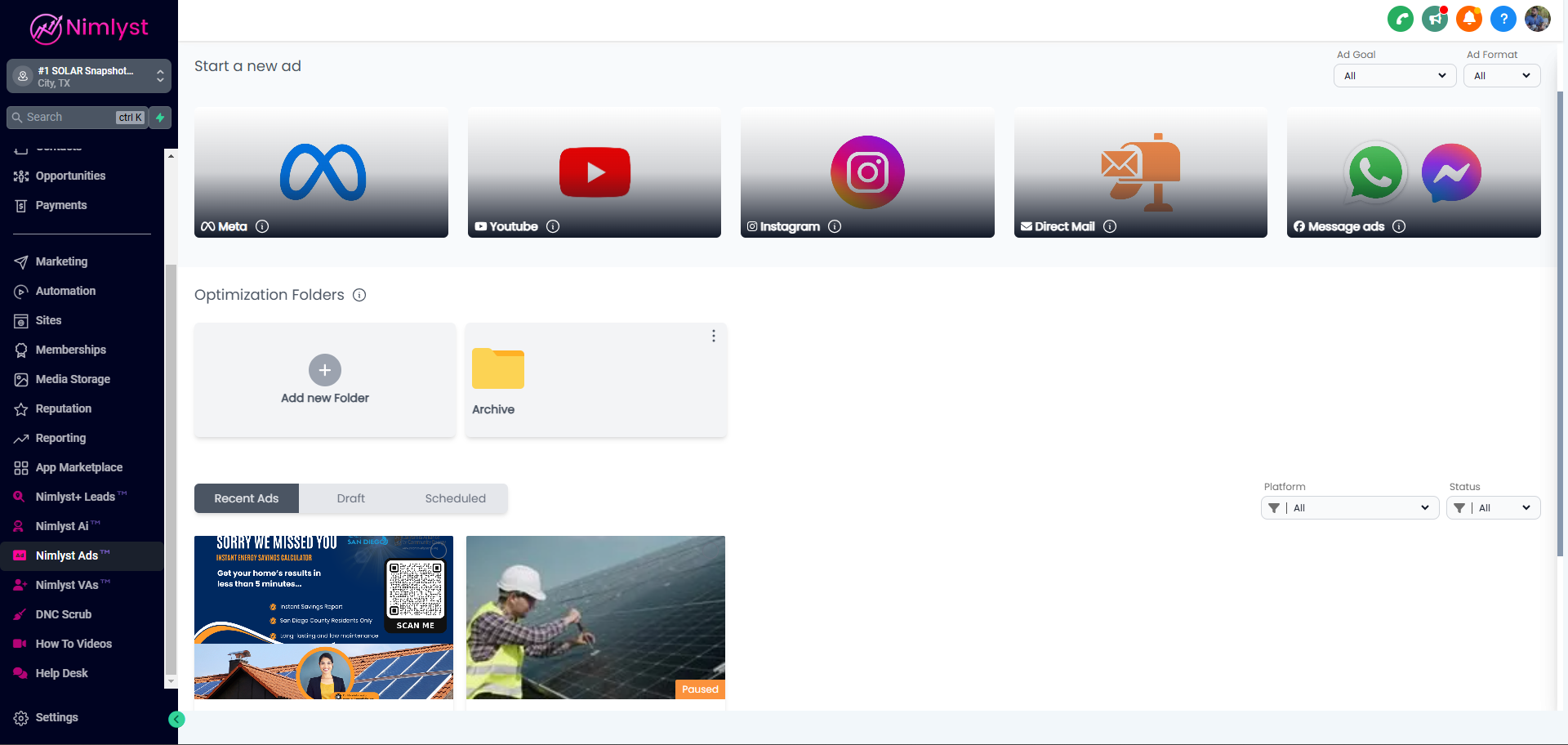Open the Ad Goal dropdown
Screen dimensions: 1568x745
(1395, 76)
